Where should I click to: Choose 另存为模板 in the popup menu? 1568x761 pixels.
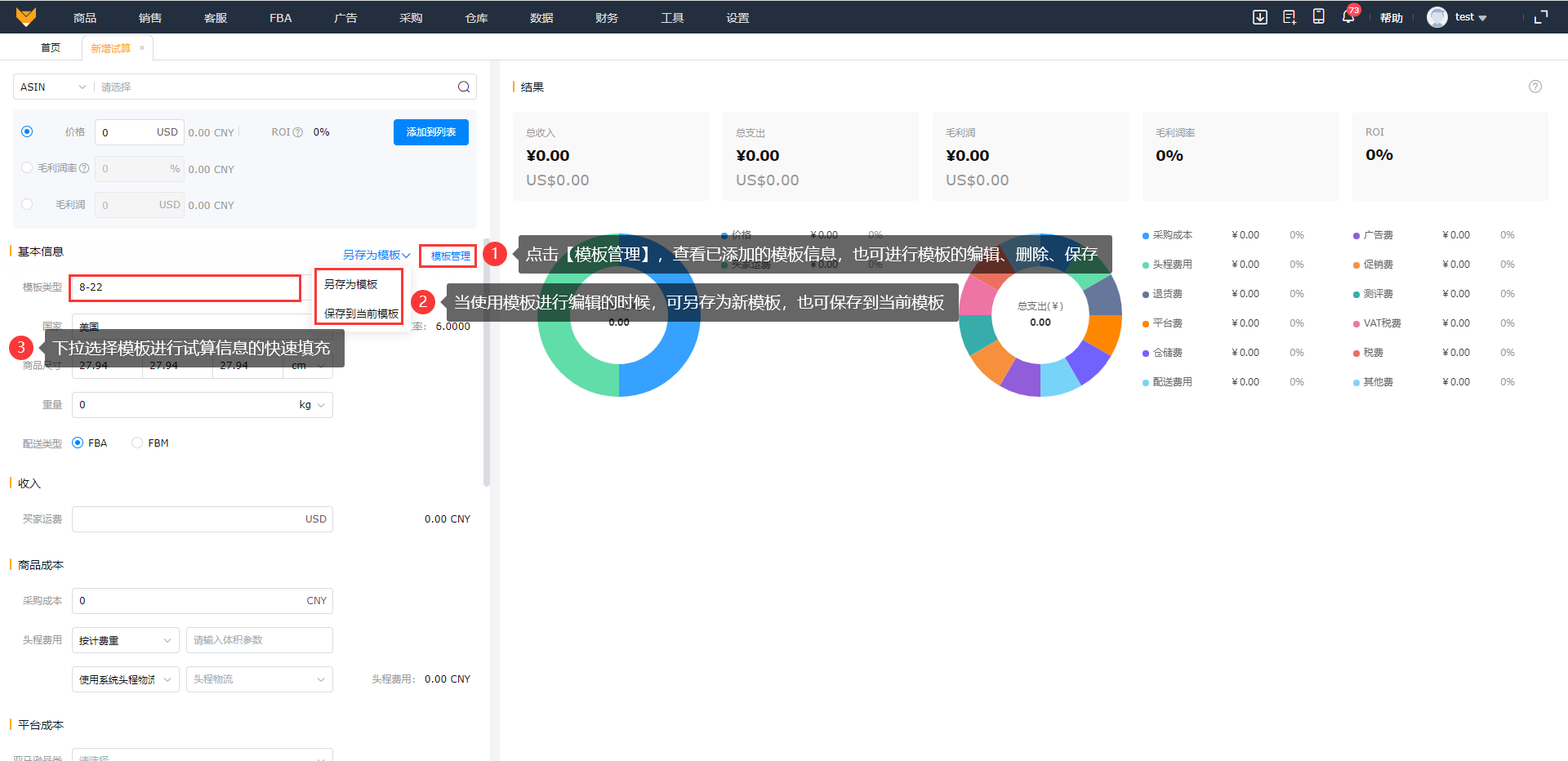(351, 284)
